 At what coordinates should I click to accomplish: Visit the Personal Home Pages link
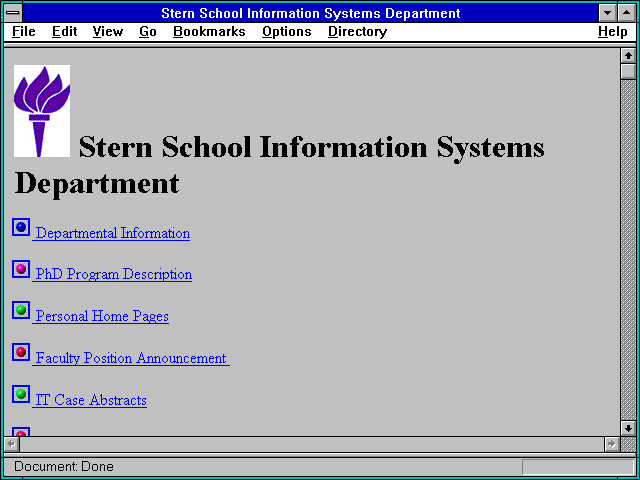pyautogui.click(x=102, y=316)
